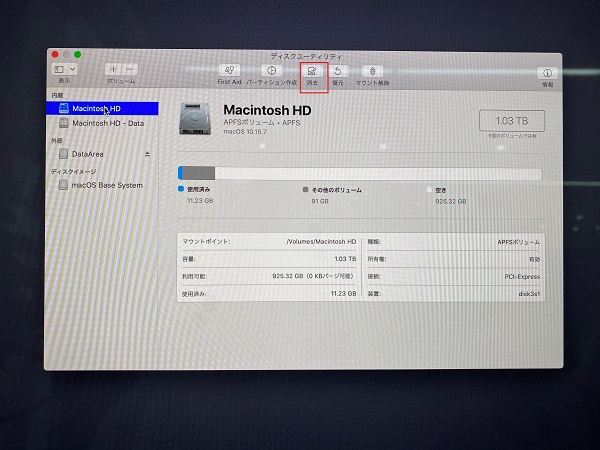Open the 情報 info button
The image size is (600, 450).
point(547,73)
